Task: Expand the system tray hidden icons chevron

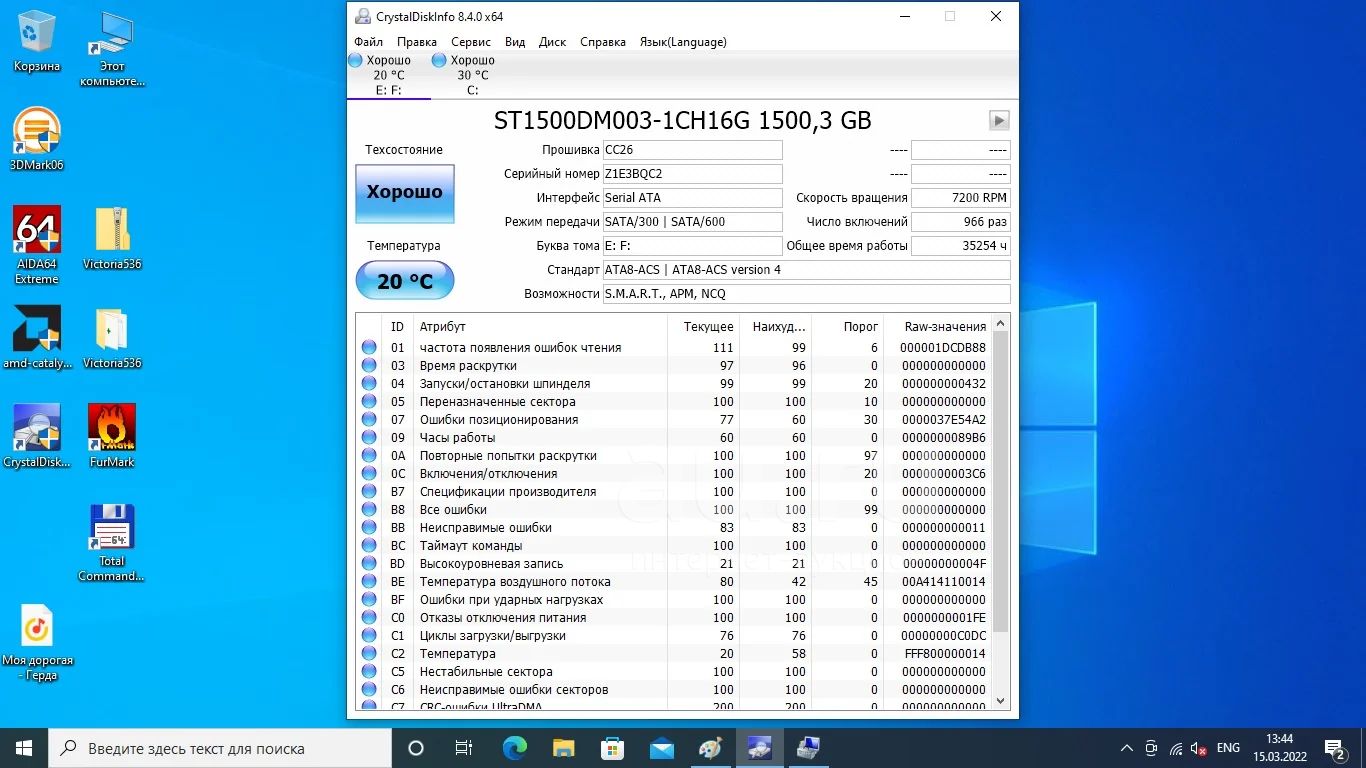Action: click(1126, 748)
